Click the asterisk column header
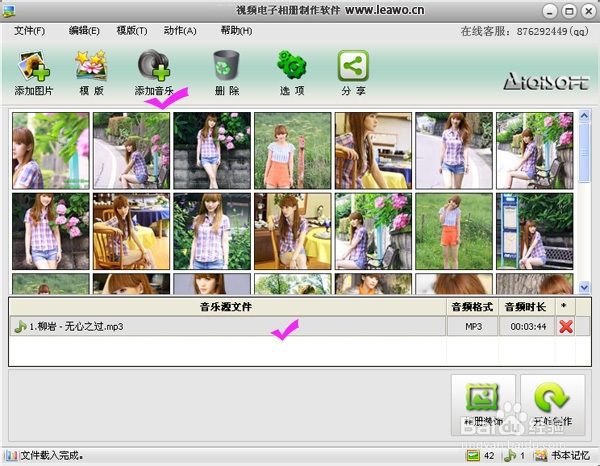The height and width of the screenshot is (466, 600). coord(563,307)
